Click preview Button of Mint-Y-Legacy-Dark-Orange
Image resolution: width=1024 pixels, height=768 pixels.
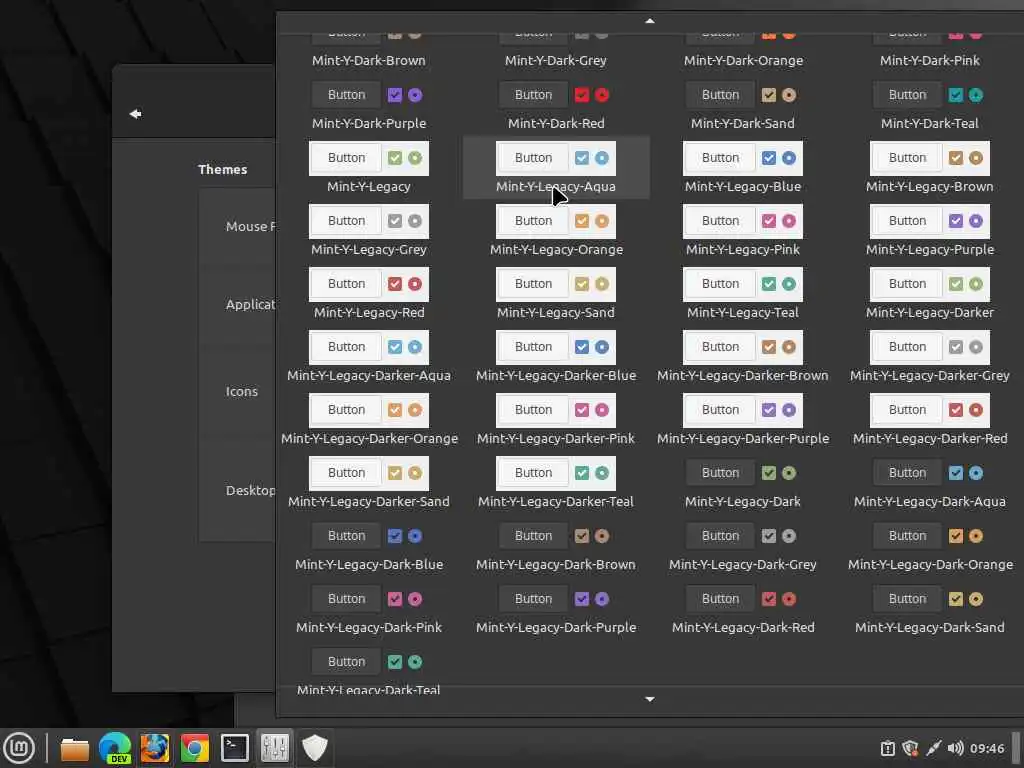907,536
